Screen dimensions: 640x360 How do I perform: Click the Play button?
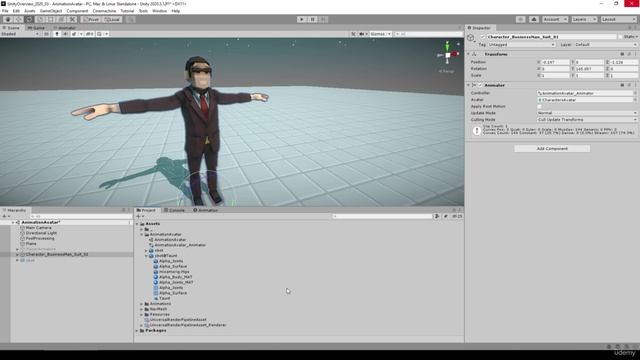tap(302, 19)
